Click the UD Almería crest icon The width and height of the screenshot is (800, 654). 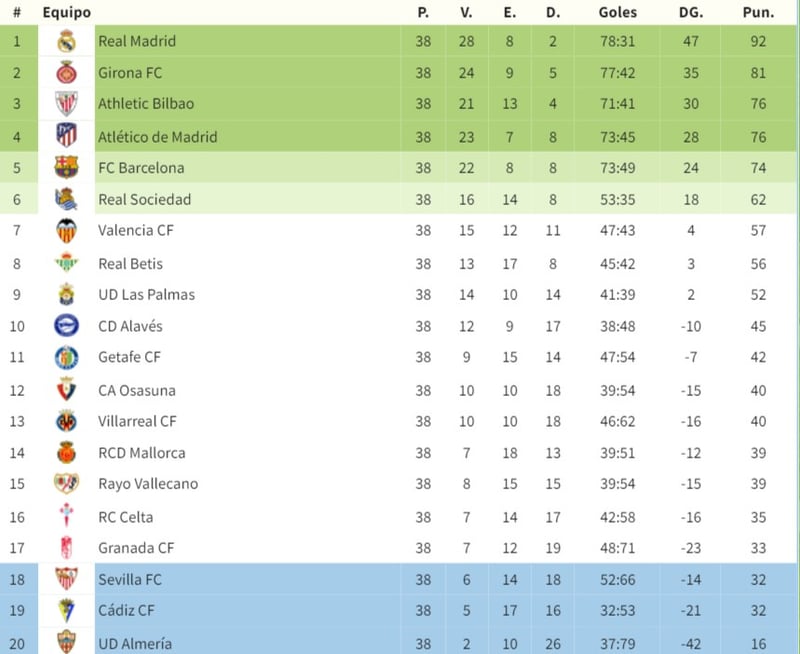pos(67,642)
